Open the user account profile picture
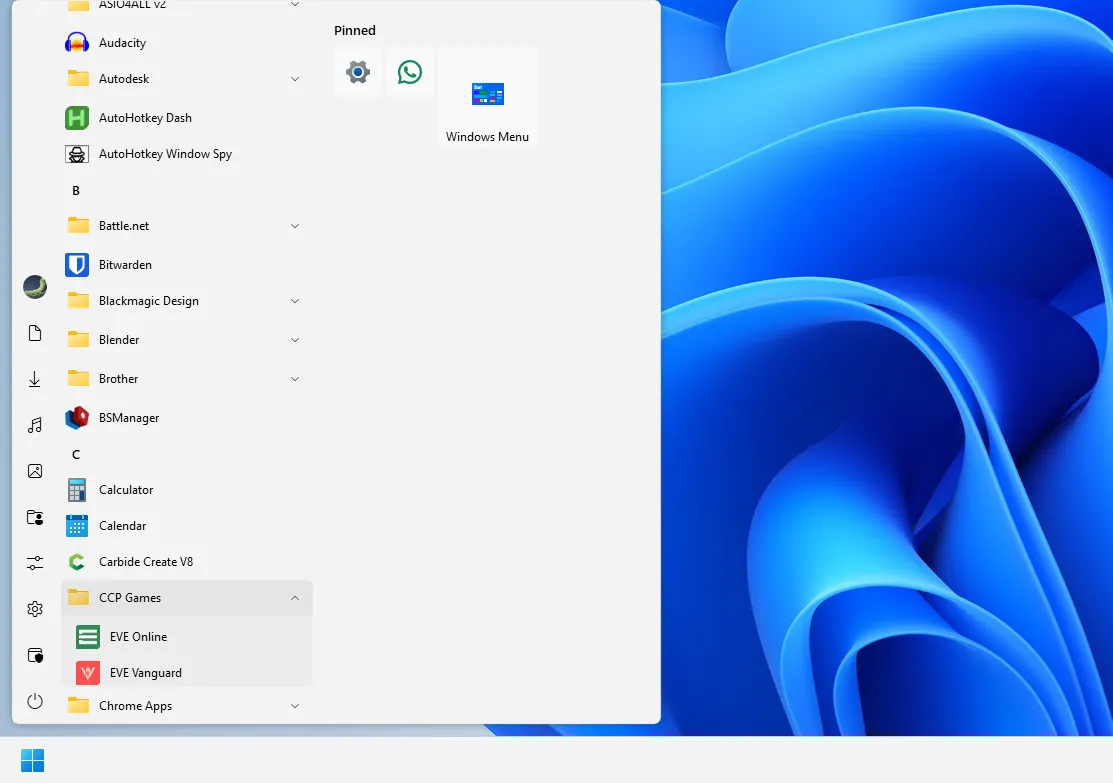The image size is (1113, 783). (x=35, y=287)
